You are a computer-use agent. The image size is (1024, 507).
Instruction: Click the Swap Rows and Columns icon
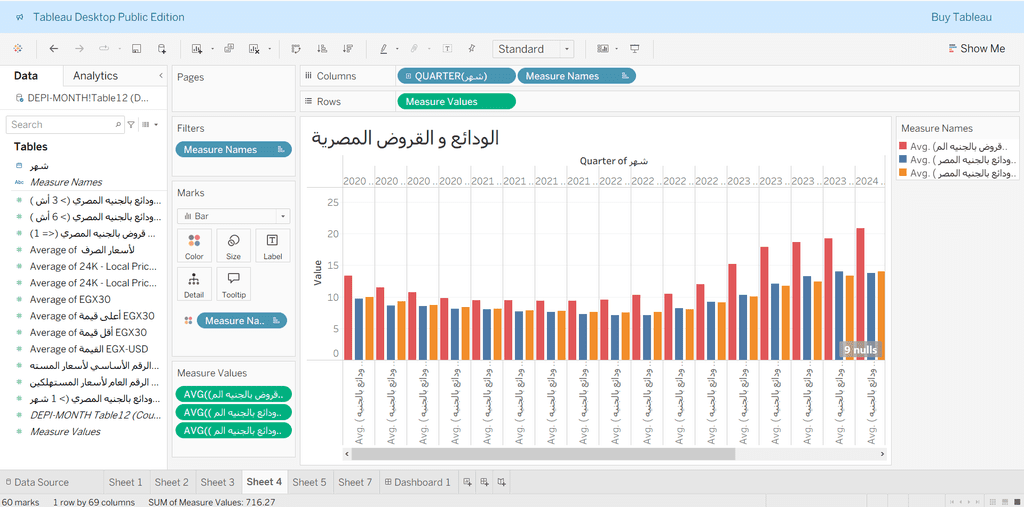pos(296,49)
